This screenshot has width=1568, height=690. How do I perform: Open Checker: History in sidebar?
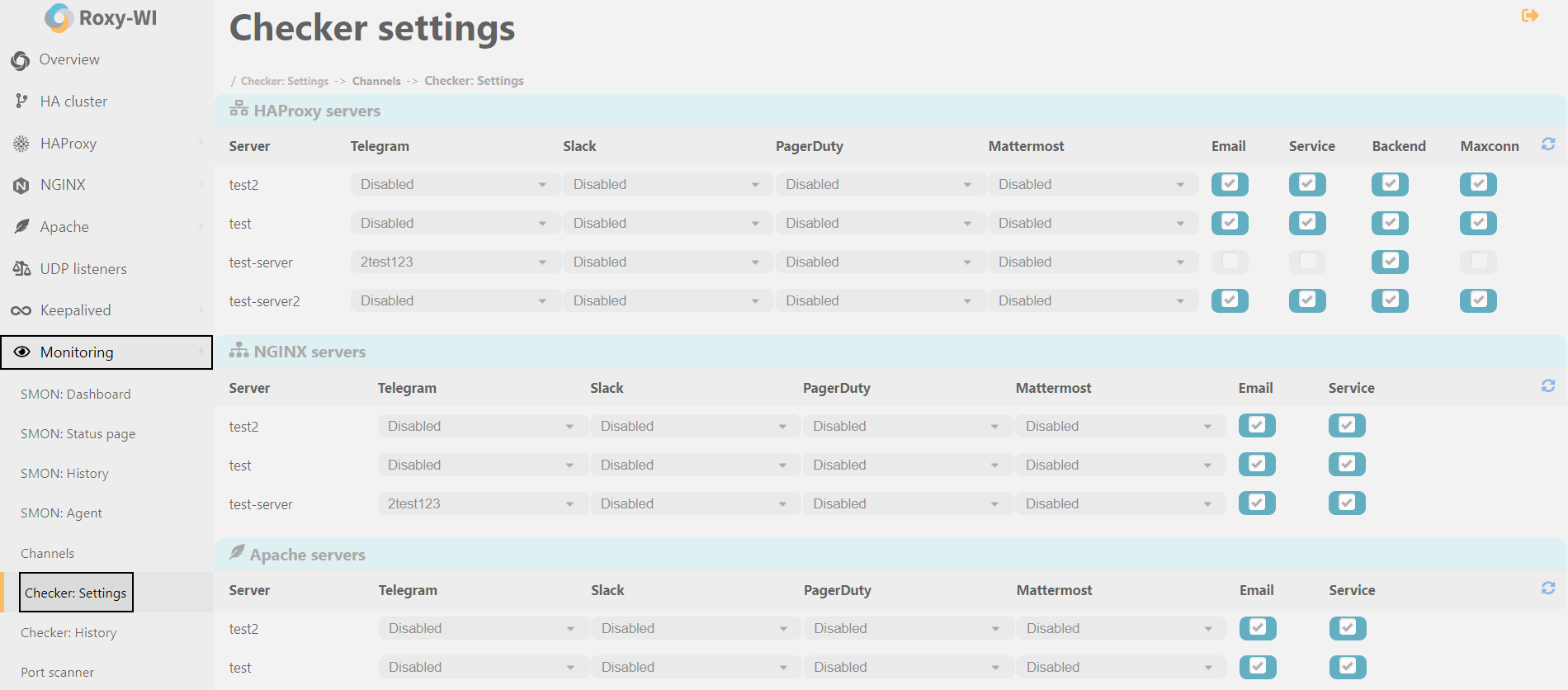tap(68, 633)
